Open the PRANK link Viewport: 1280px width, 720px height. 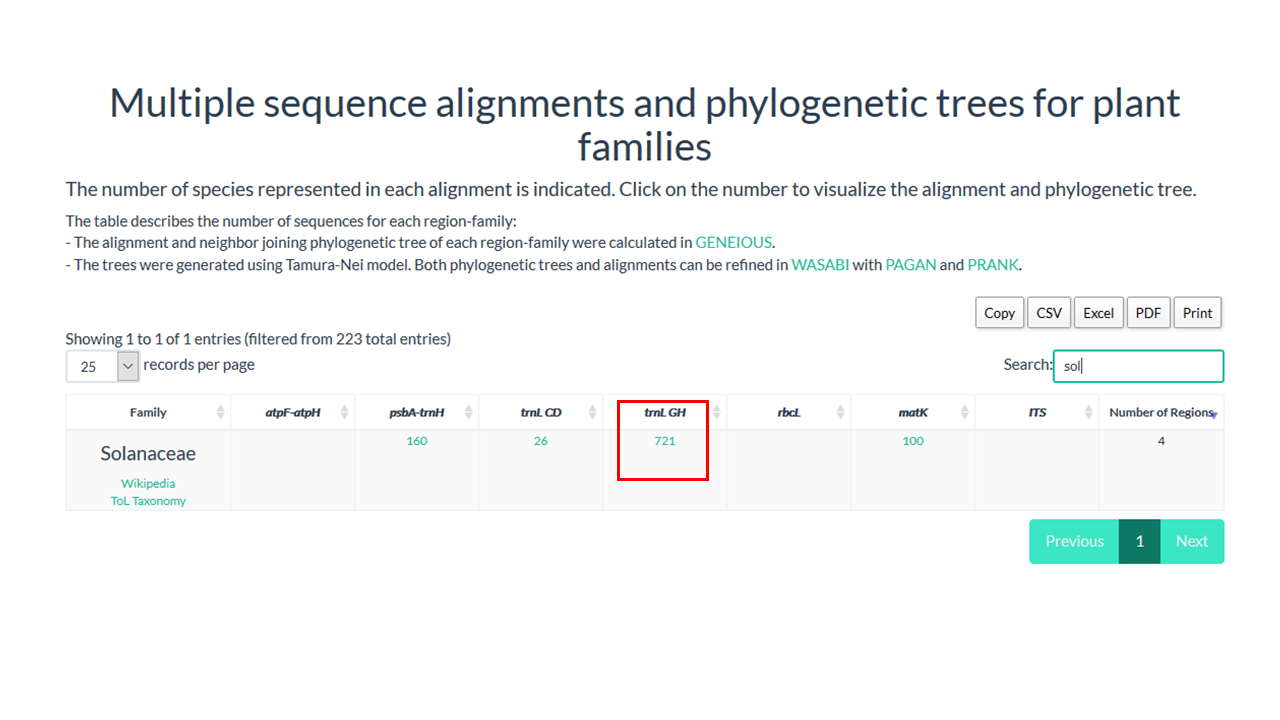pyautogui.click(x=992, y=265)
